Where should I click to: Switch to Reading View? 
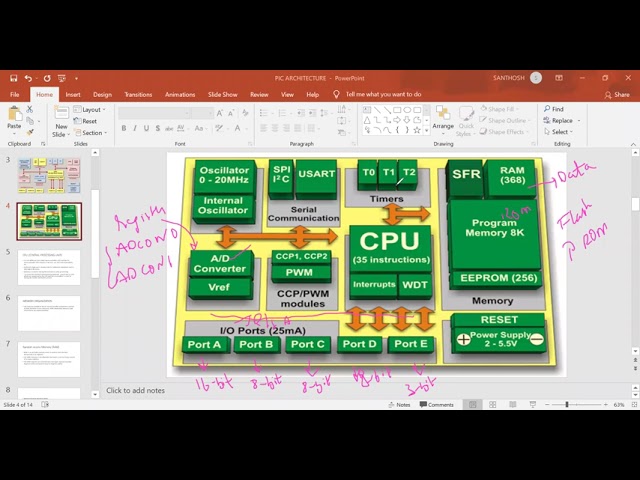[x=513, y=404]
